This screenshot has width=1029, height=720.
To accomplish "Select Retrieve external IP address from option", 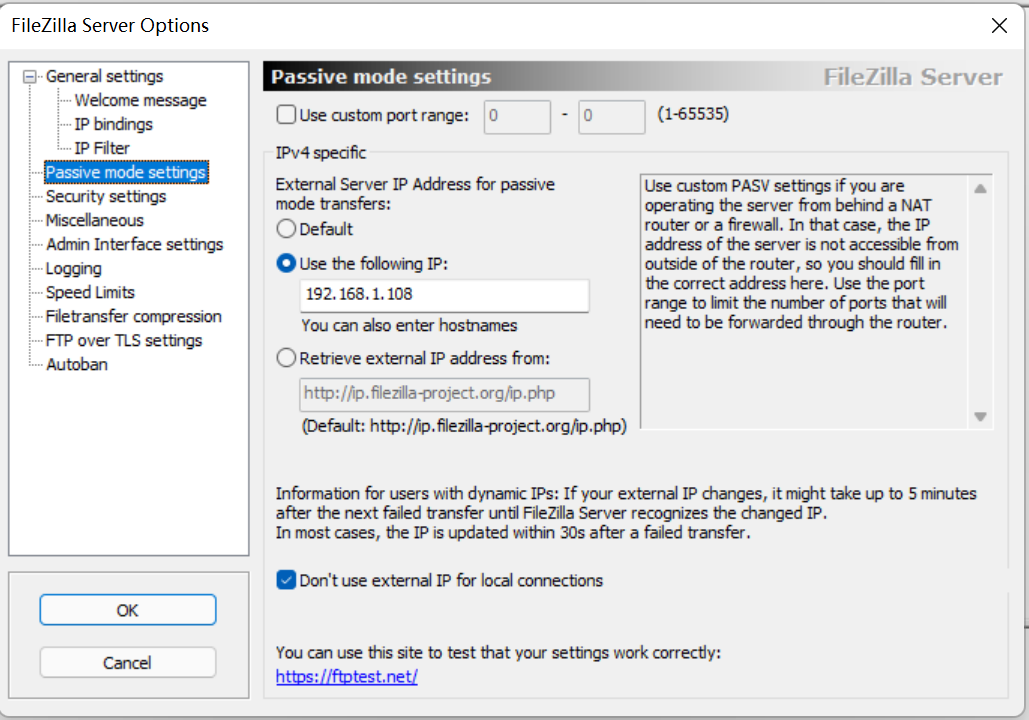I will click(286, 358).
